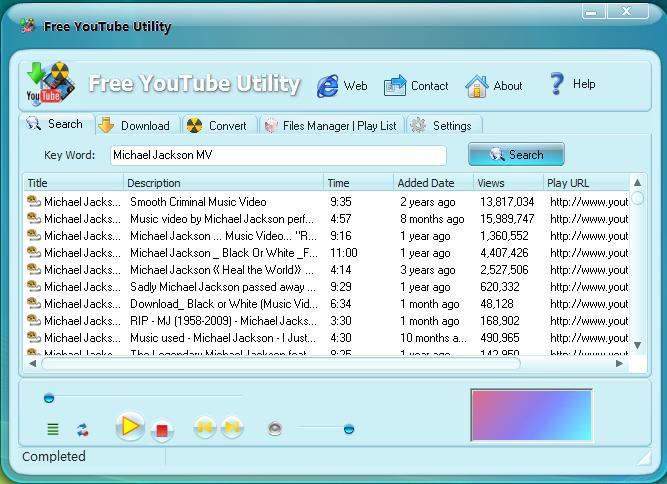Screen dimensions: 667x484
Task: Open the Settings tab
Action: 444,126
